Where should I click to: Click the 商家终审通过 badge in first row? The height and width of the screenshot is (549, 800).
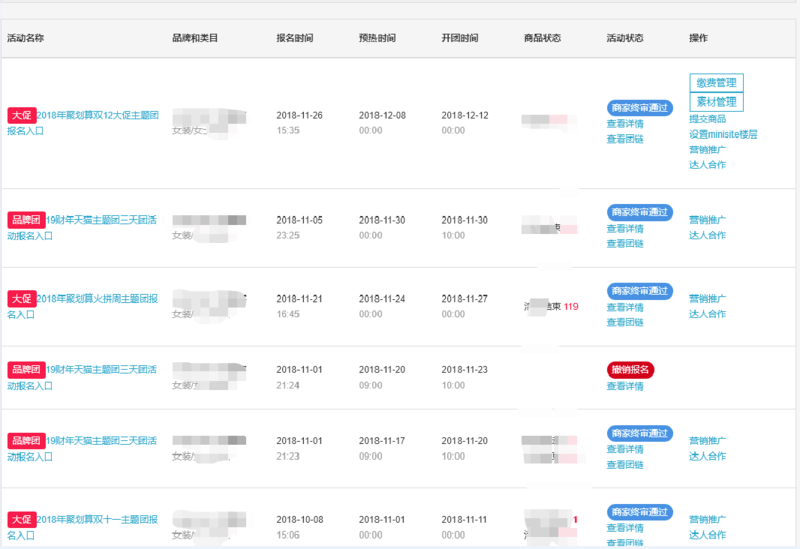640,108
